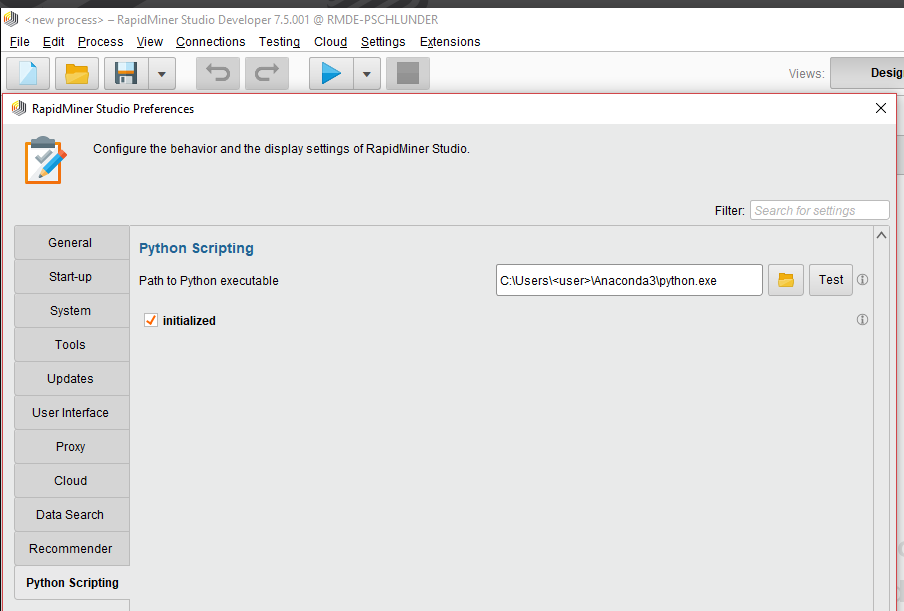Switch to the Design view button
The width and height of the screenshot is (904, 611).
point(867,73)
